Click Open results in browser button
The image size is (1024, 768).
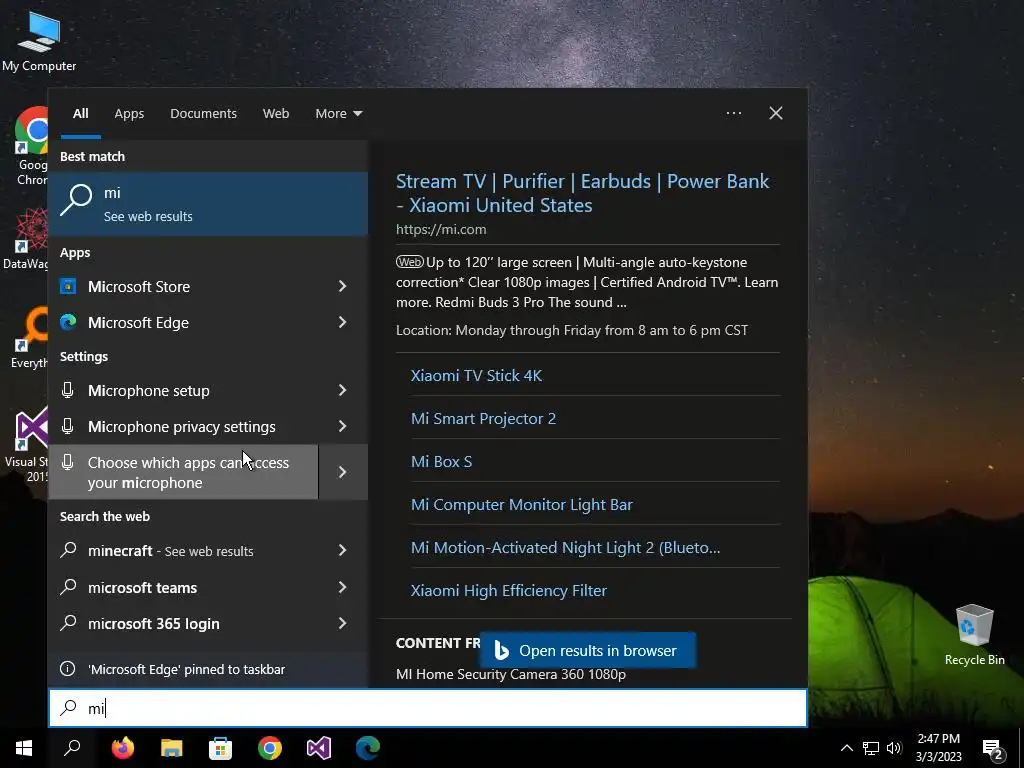(588, 650)
